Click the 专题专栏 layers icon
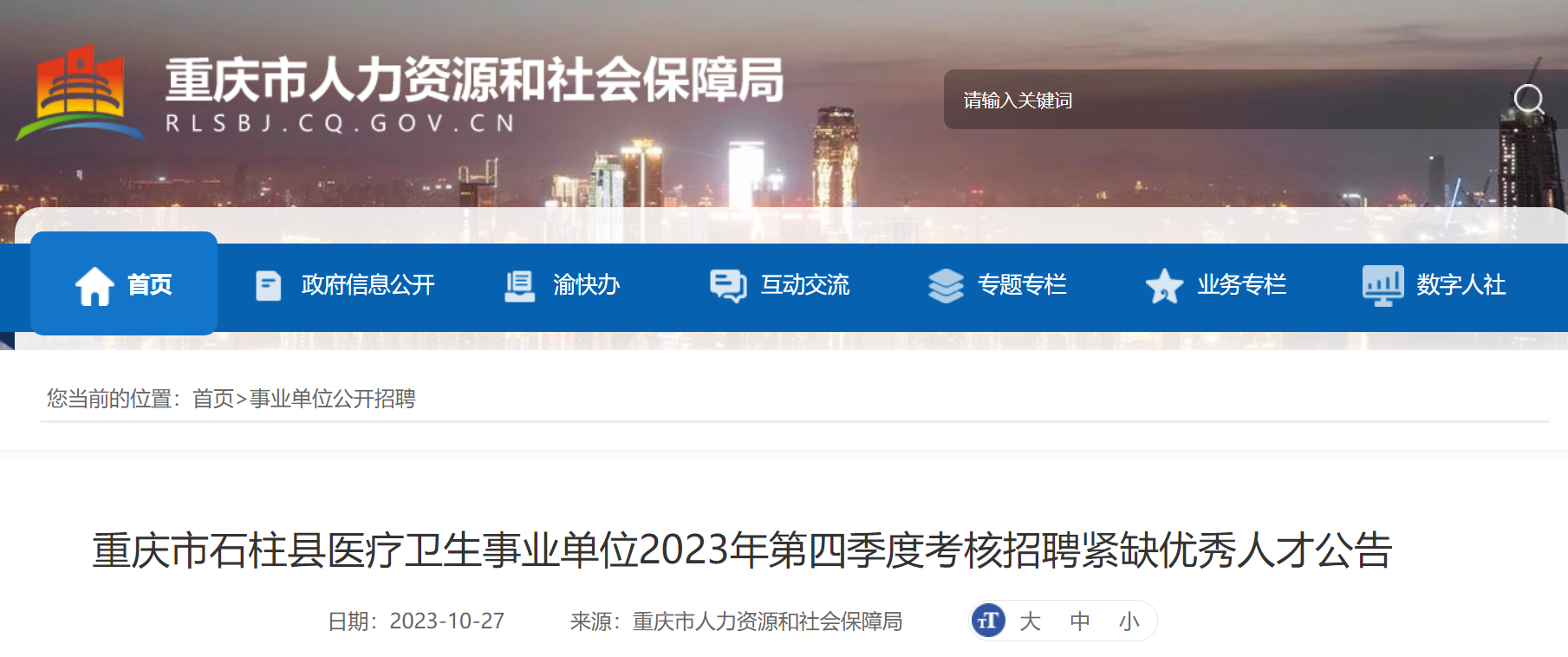Image resolution: width=1568 pixels, height=657 pixels. click(x=946, y=285)
